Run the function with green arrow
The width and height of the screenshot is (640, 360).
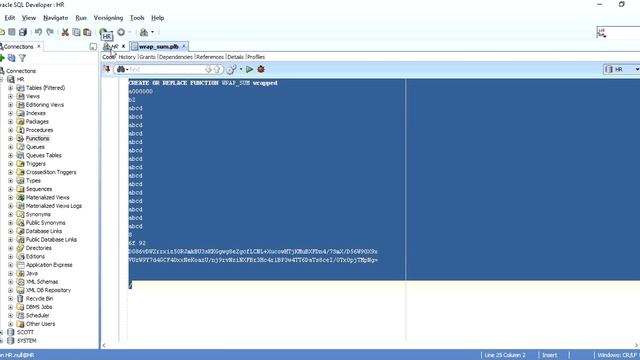249,69
